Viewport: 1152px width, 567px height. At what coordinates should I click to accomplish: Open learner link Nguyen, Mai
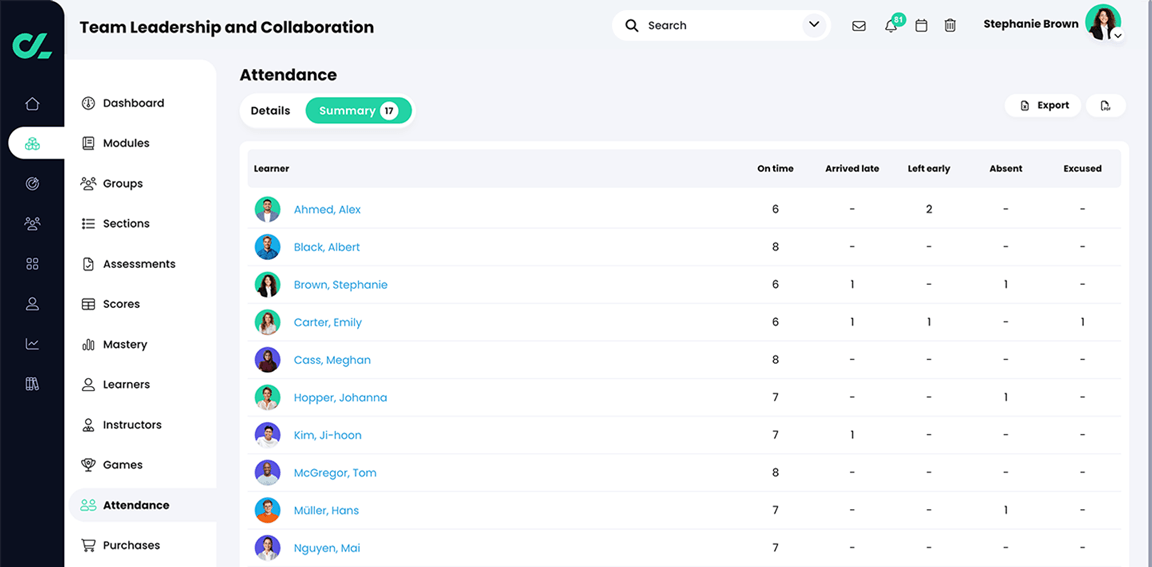[327, 548]
